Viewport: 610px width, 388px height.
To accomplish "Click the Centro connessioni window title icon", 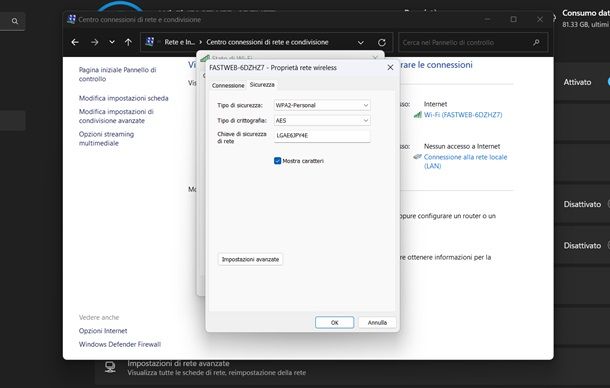I will pyautogui.click(x=71, y=19).
